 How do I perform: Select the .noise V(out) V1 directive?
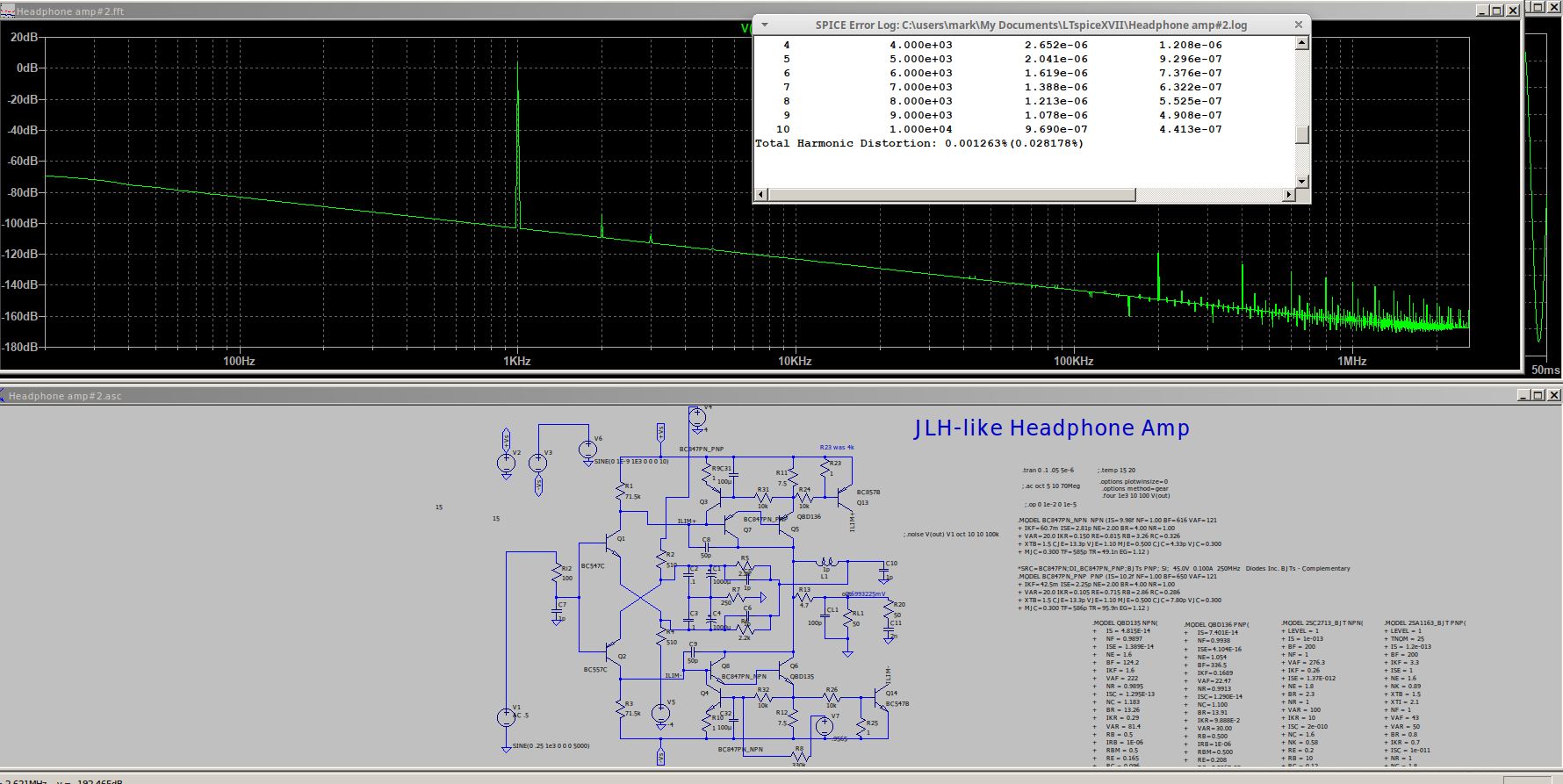click(951, 535)
